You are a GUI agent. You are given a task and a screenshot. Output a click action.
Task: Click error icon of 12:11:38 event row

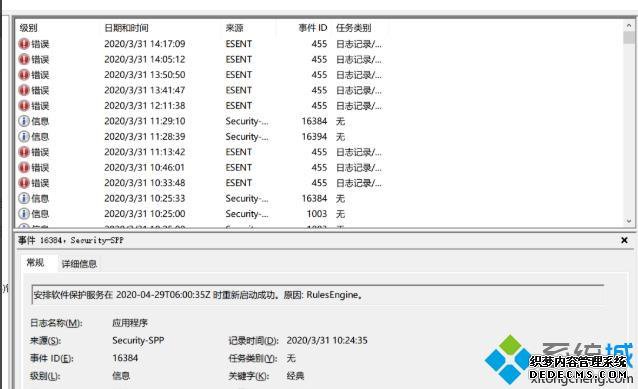[24, 105]
